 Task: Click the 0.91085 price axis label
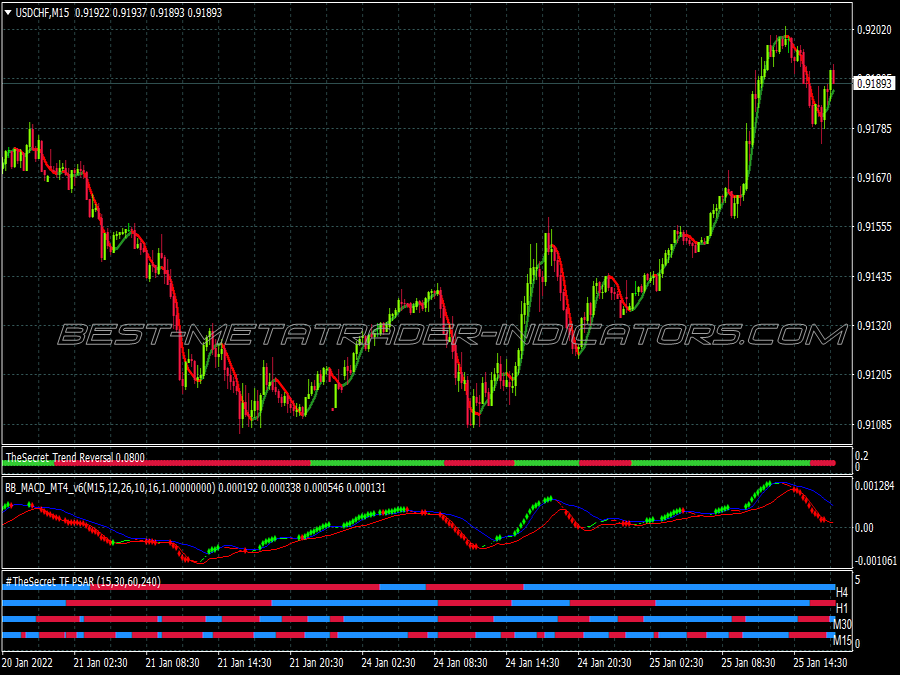874,425
